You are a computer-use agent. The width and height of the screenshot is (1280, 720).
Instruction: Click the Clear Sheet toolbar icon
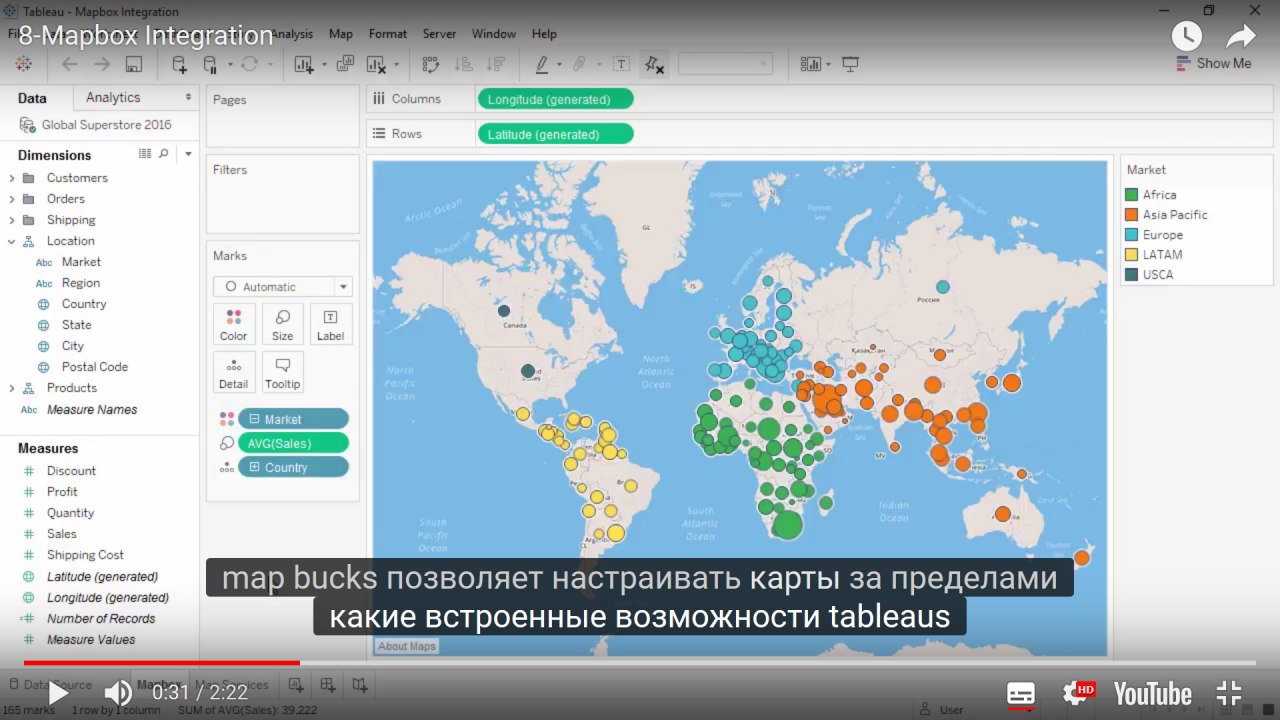(377, 64)
